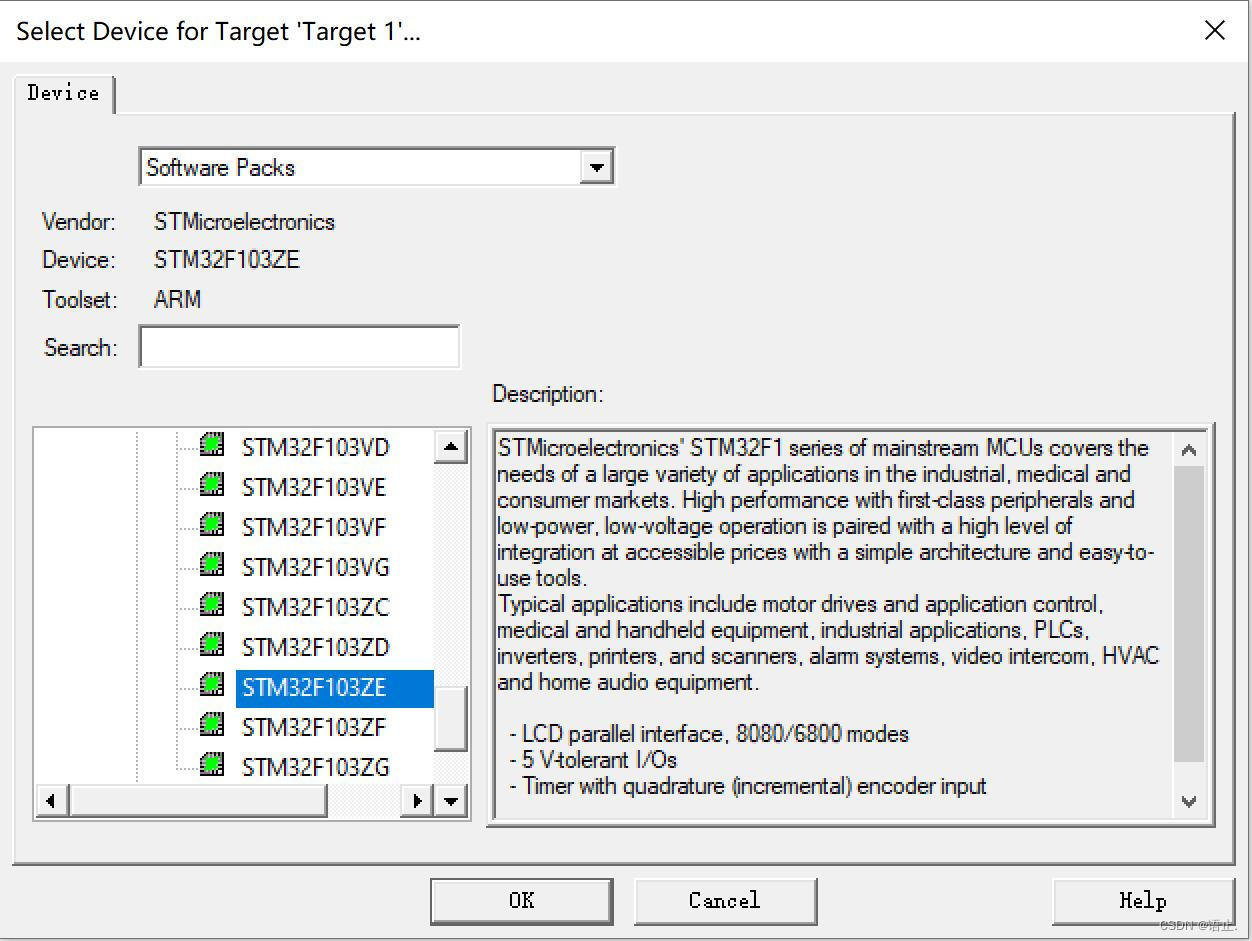
Task: Click the 'Timer with quadrature' encoder line
Action: 748,786
